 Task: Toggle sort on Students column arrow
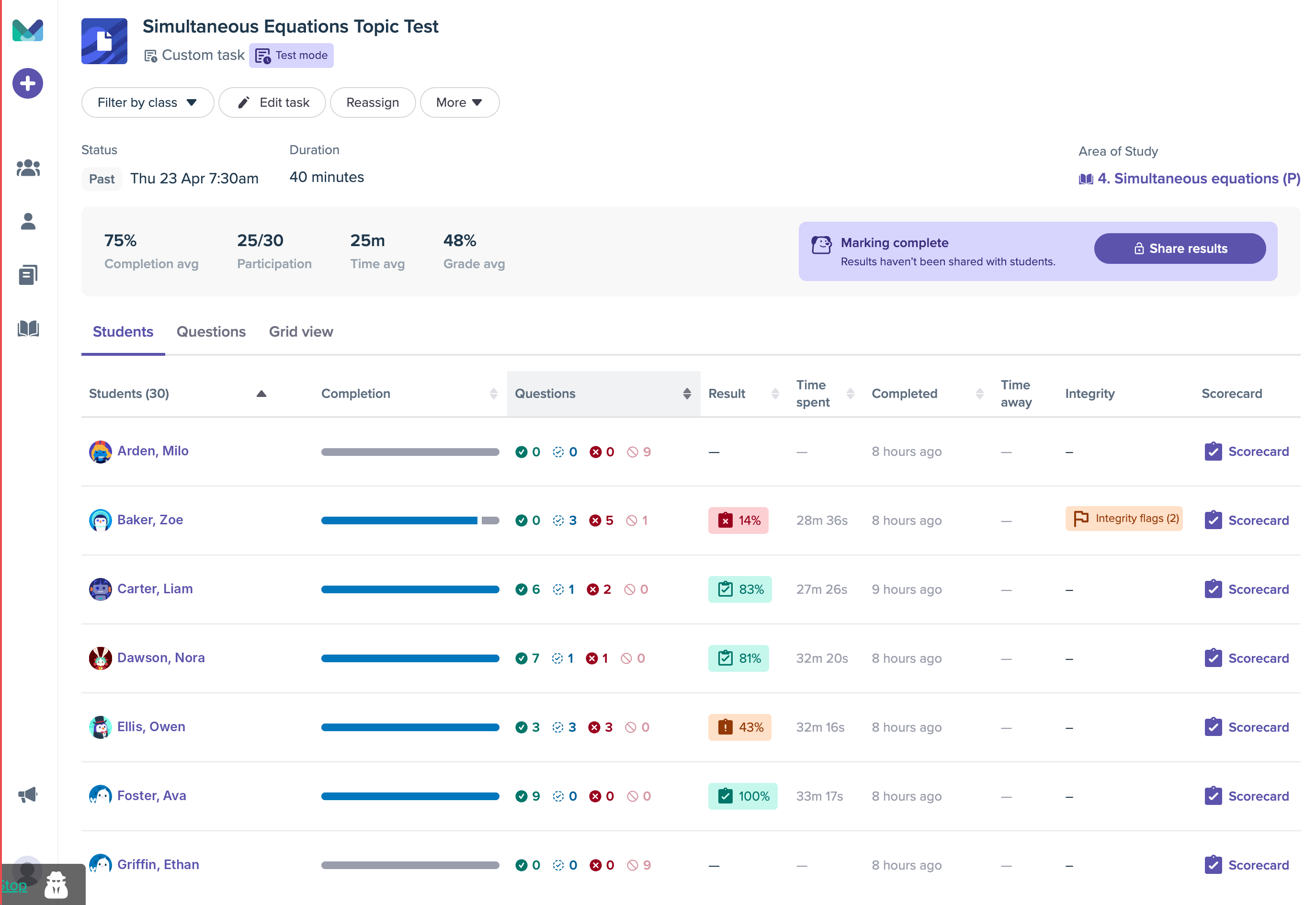pyautogui.click(x=261, y=394)
